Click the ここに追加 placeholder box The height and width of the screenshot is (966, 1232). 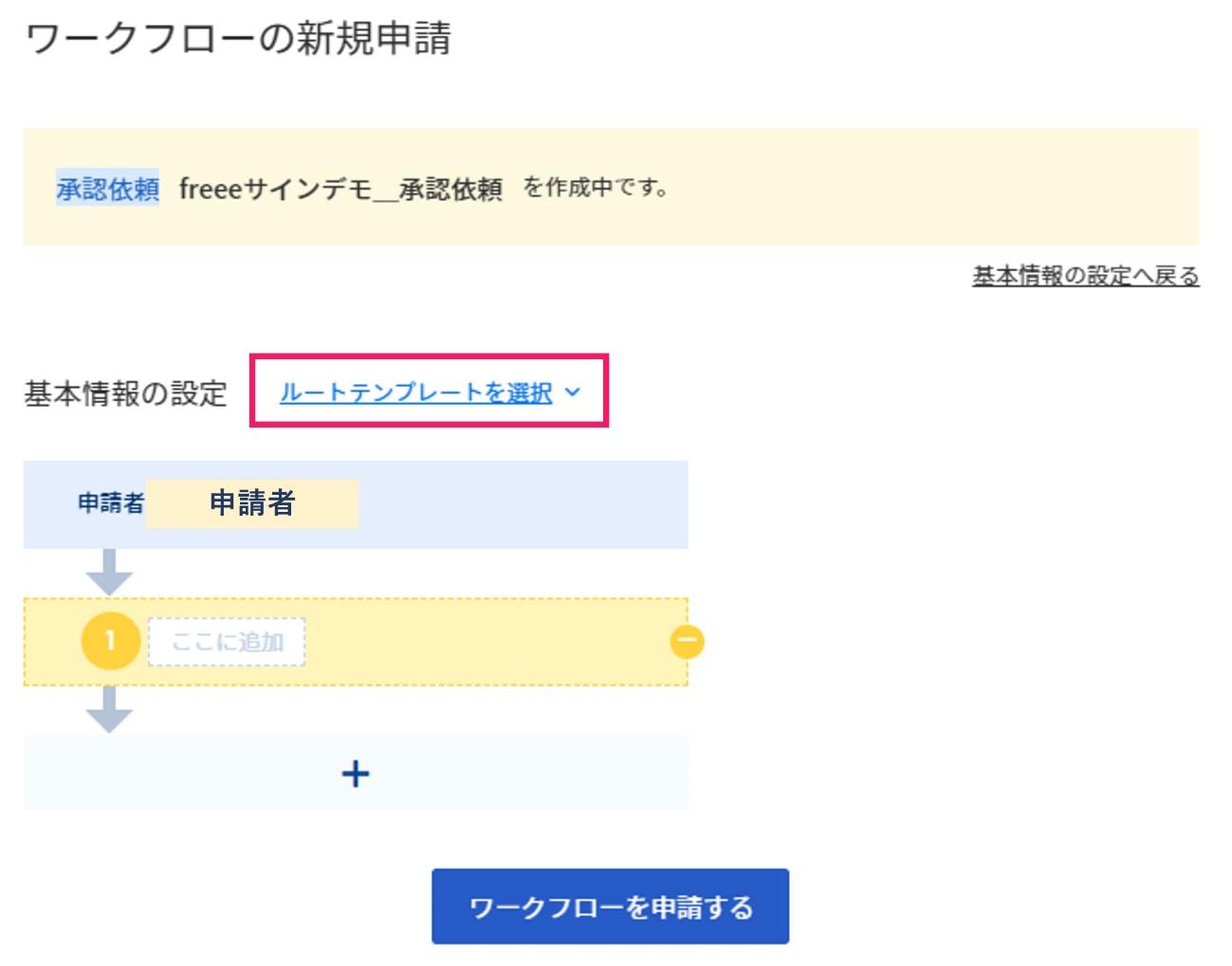(227, 642)
